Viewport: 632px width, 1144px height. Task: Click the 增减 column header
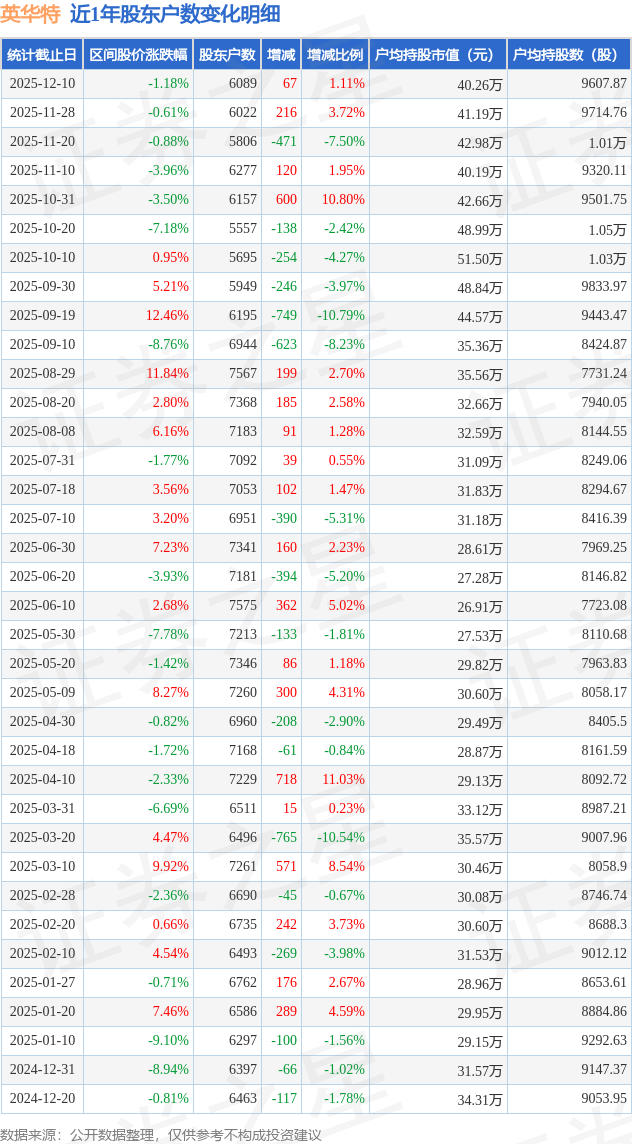click(x=281, y=55)
